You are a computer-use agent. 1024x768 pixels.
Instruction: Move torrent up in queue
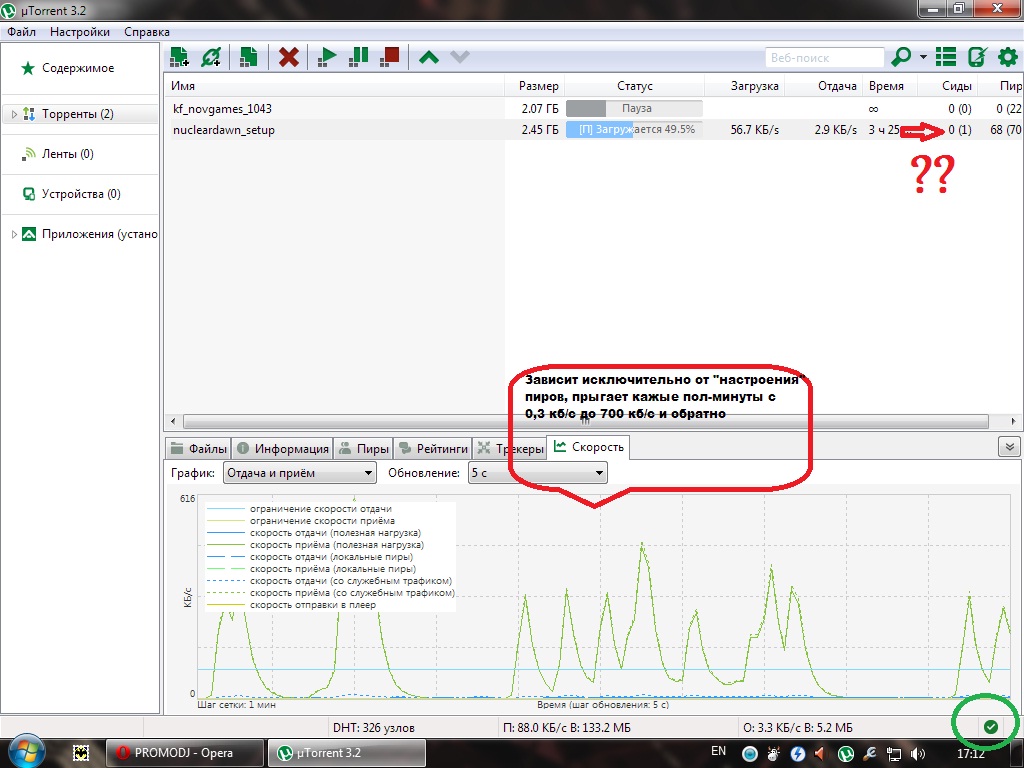(428, 57)
